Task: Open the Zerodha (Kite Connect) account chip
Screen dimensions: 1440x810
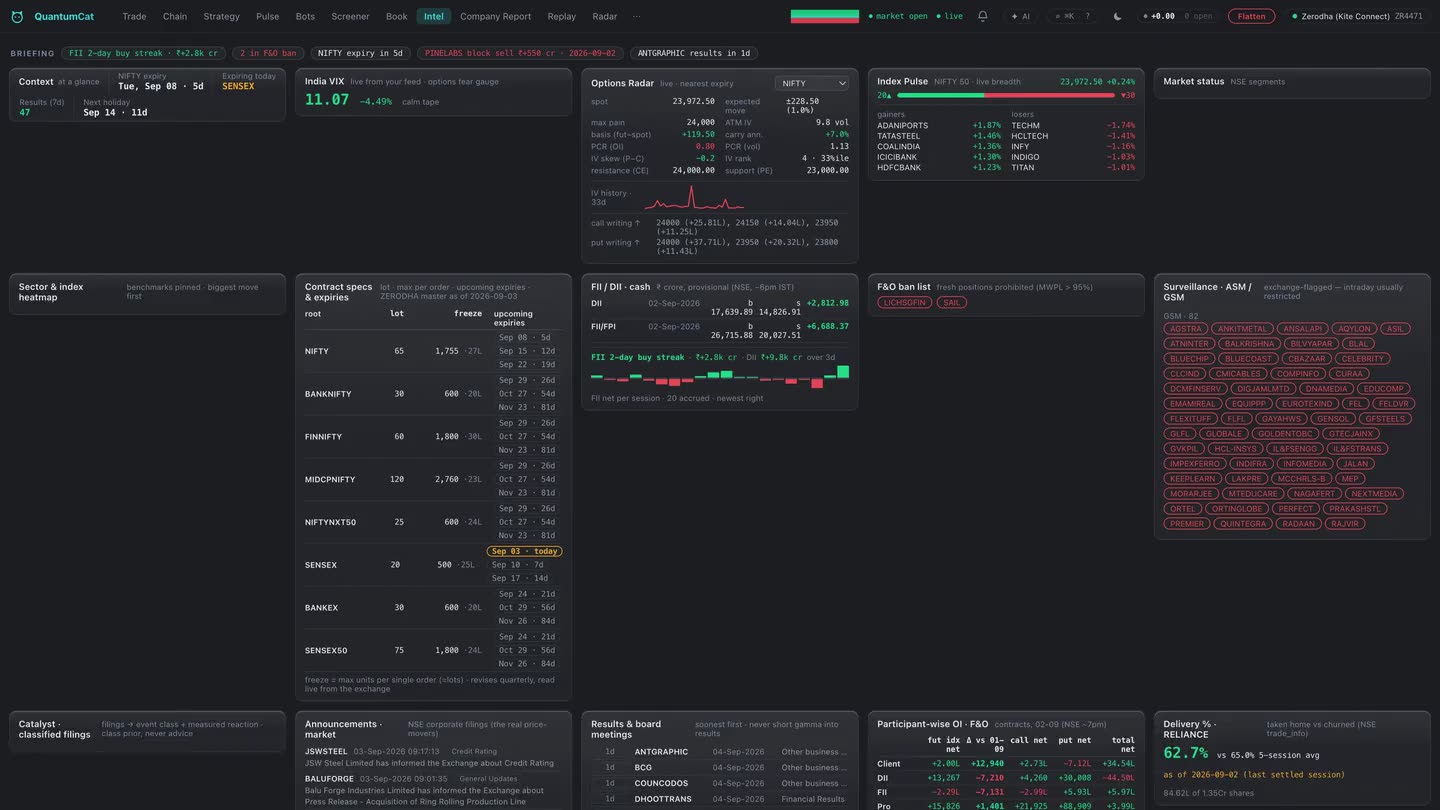Action: coord(1357,16)
